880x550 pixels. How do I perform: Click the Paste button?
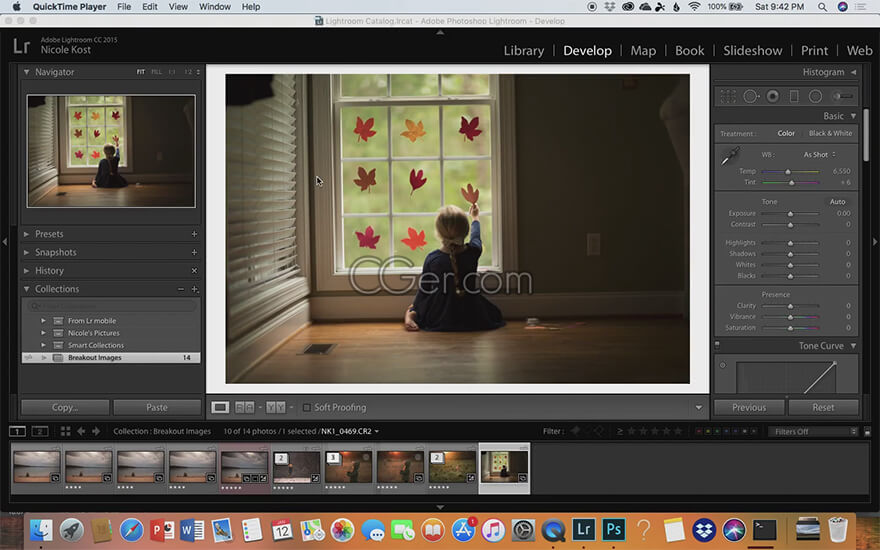pos(157,407)
